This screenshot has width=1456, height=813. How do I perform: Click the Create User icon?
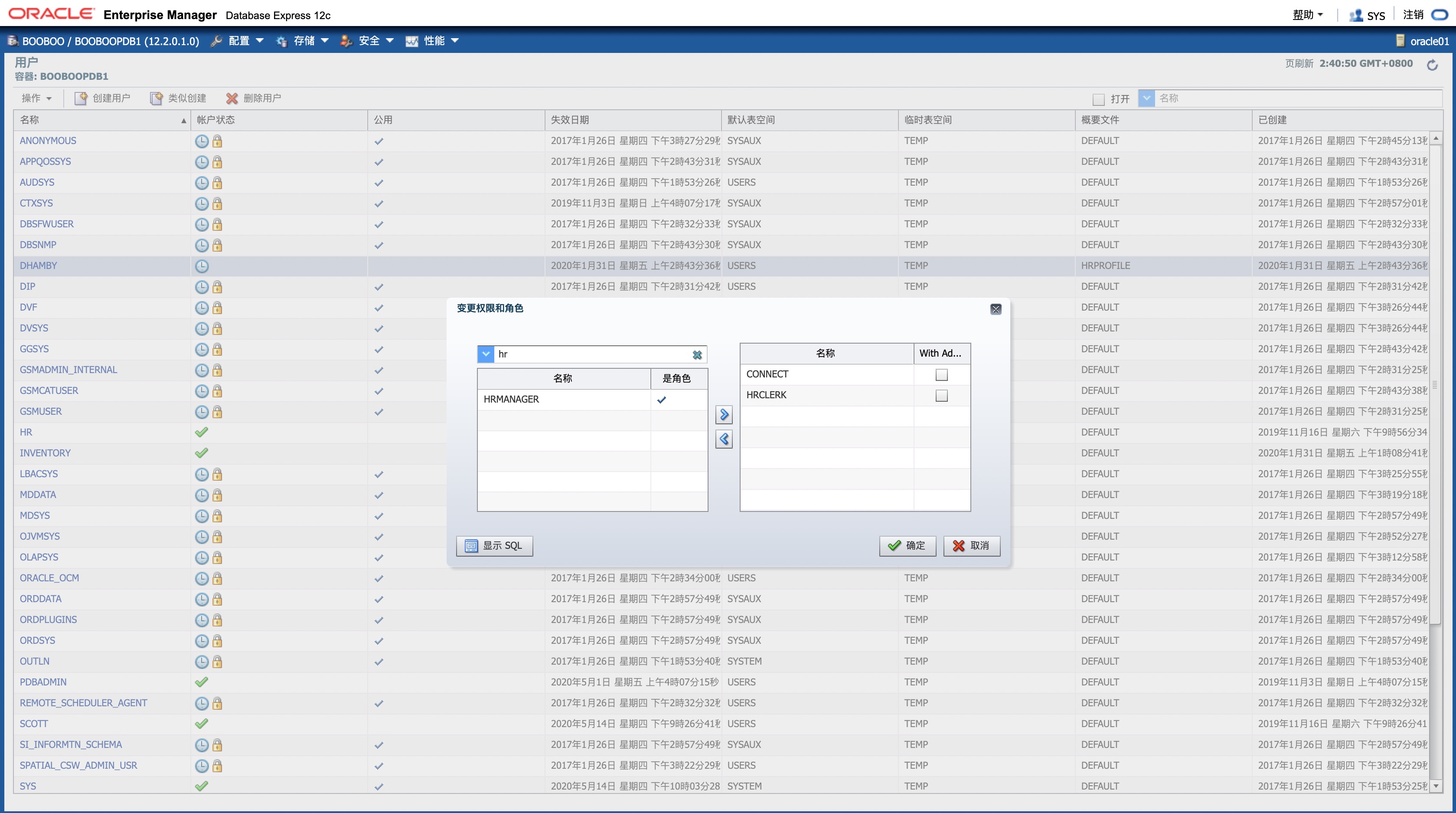(x=81, y=98)
